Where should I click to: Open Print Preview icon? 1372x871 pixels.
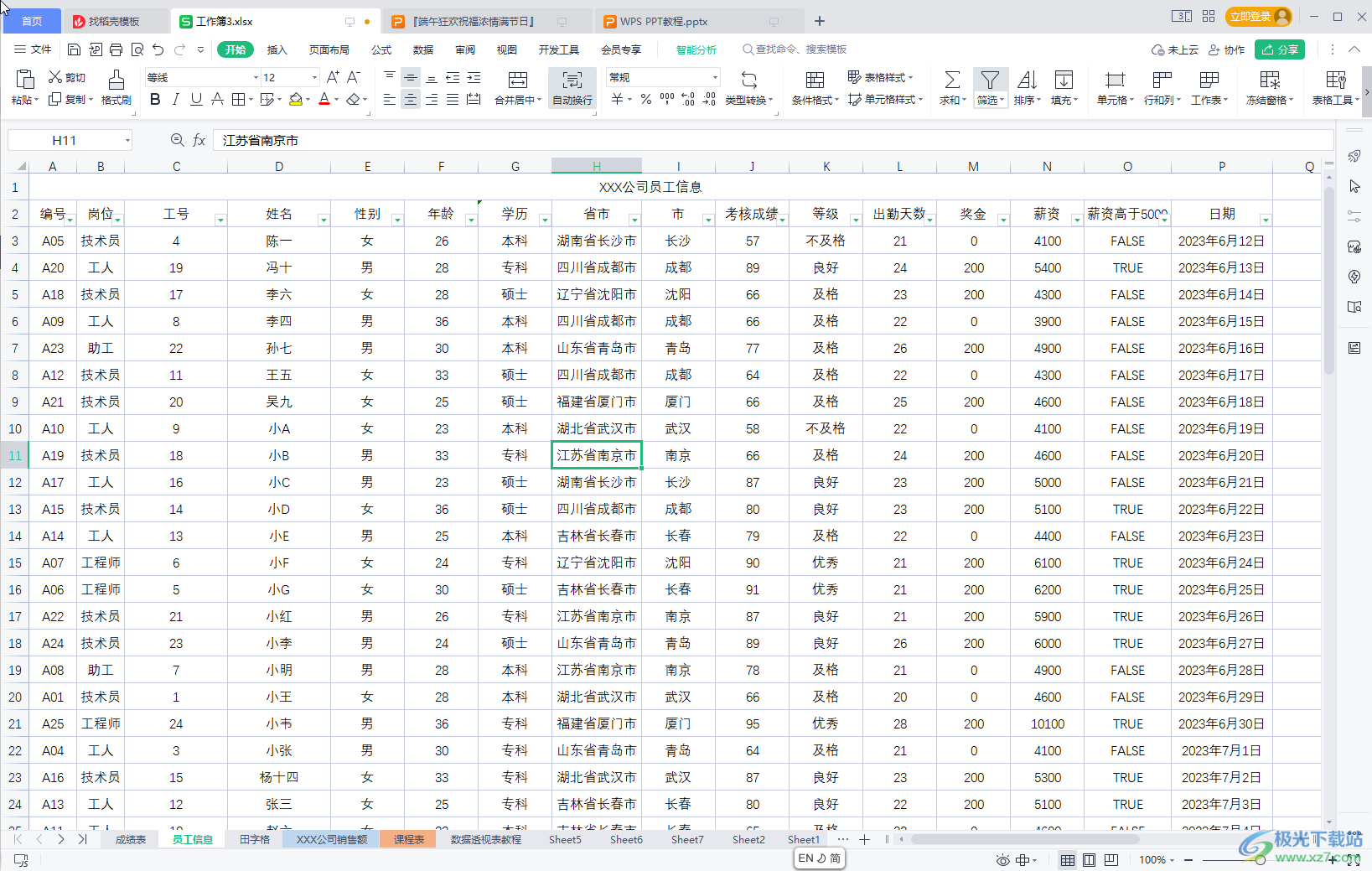click(x=137, y=49)
